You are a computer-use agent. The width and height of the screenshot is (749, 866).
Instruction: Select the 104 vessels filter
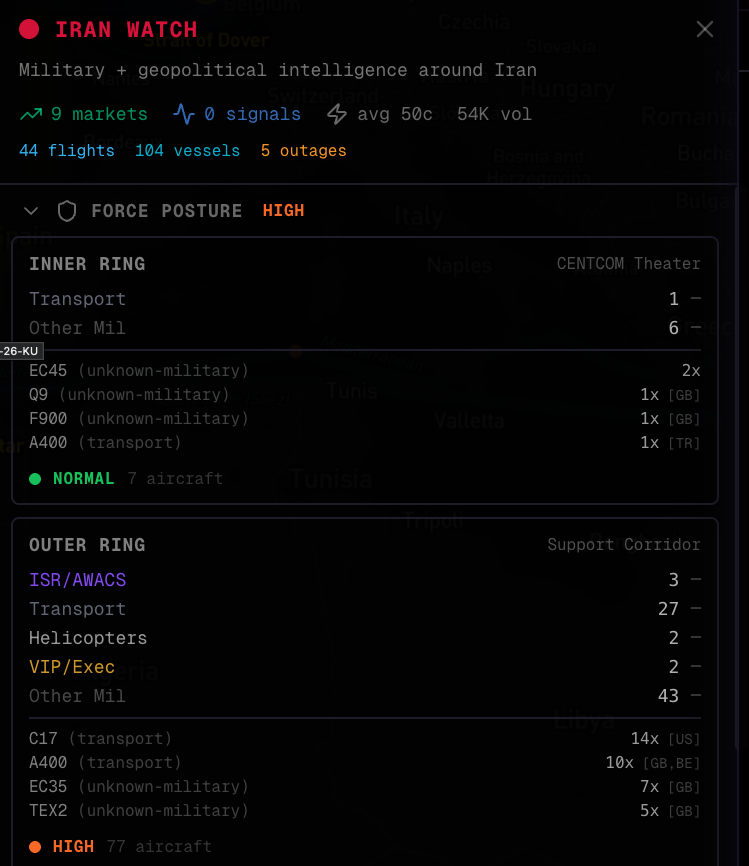pos(187,151)
